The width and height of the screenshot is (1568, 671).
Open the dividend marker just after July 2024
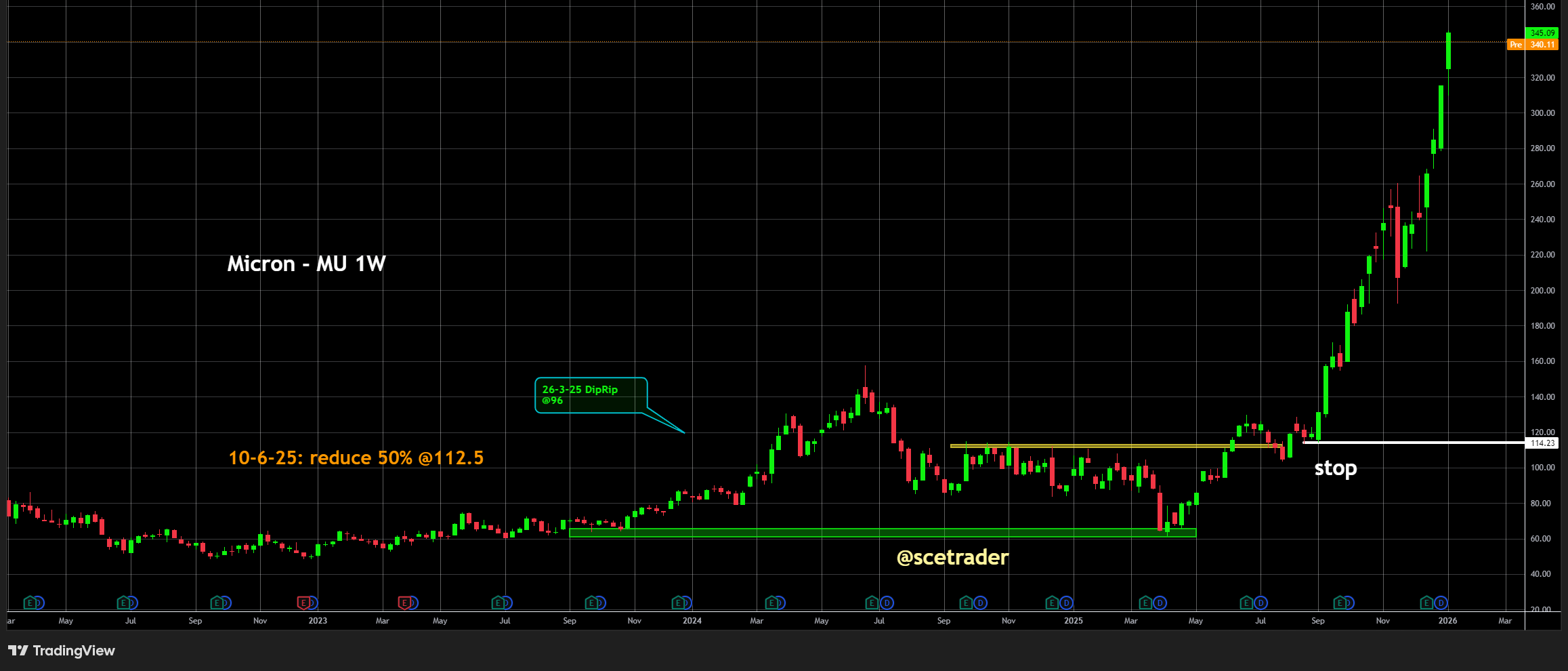click(887, 603)
